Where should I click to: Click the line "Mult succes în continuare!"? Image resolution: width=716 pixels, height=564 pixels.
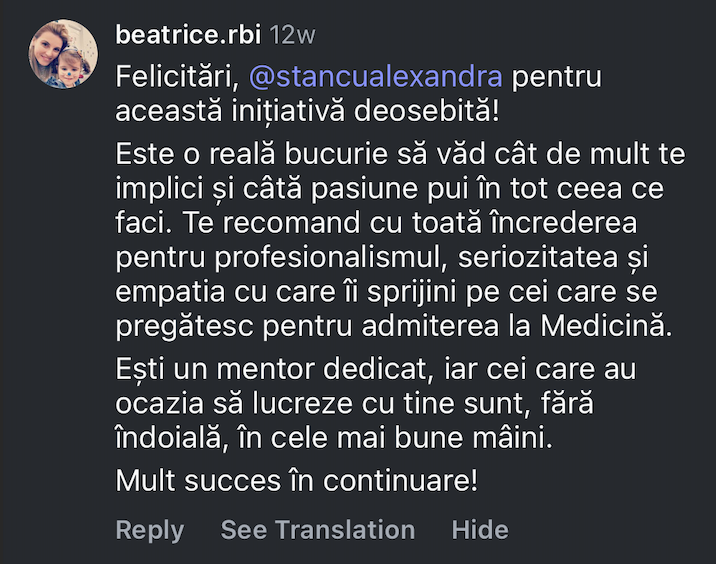[296, 480]
